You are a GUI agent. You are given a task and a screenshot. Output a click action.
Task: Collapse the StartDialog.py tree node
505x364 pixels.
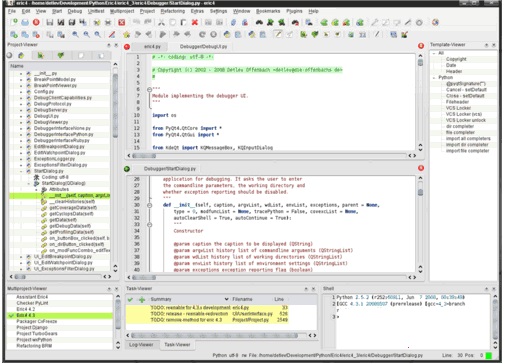21,171
